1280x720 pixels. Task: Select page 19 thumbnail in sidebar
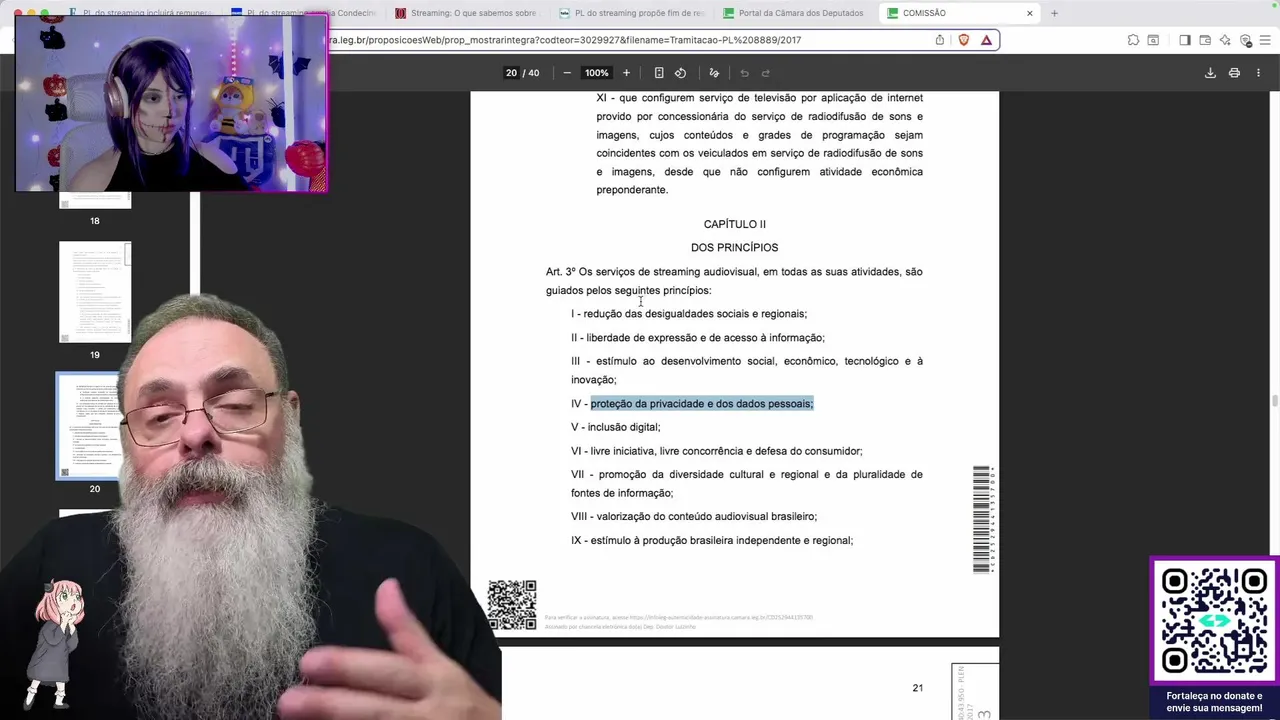coord(95,292)
